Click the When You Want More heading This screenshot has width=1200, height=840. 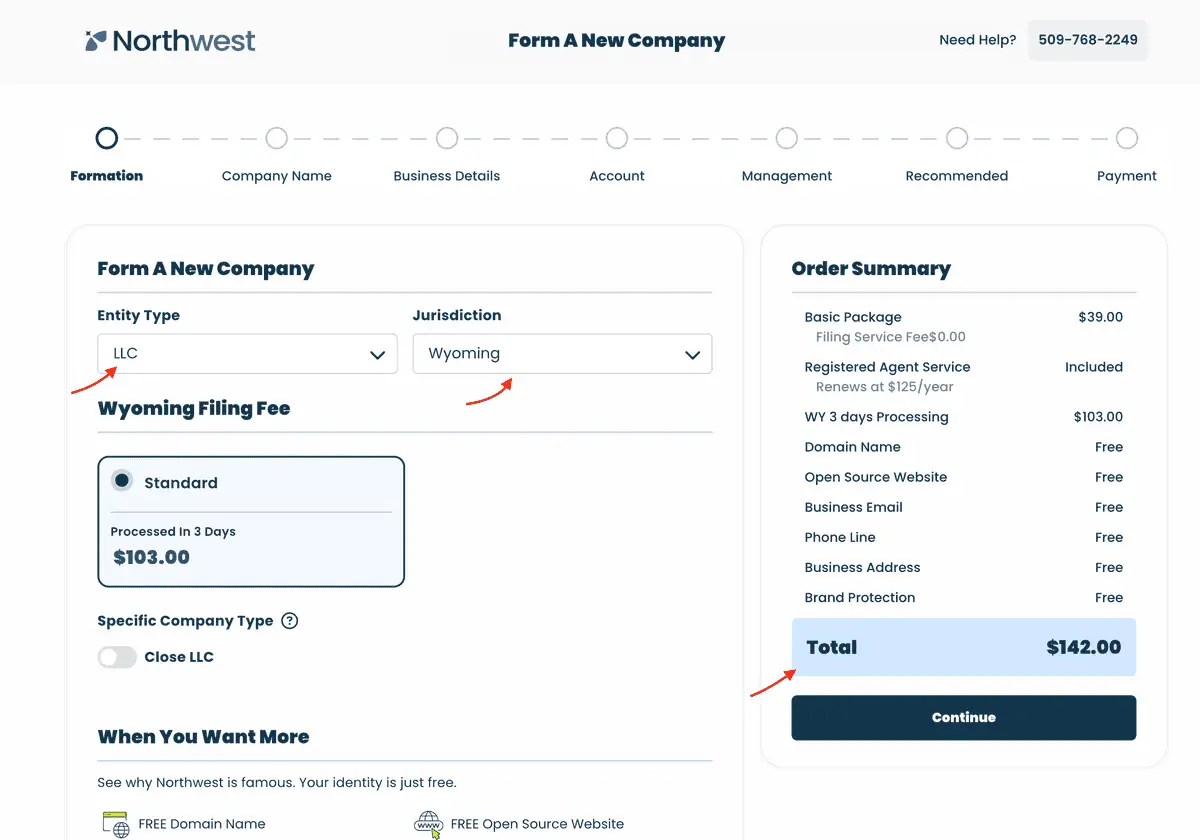point(203,737)
